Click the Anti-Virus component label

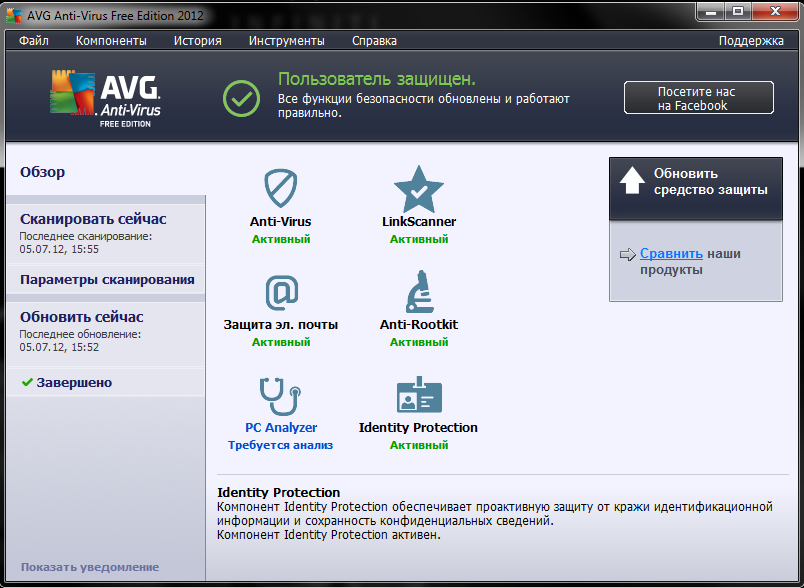click(x=280, y=221)
